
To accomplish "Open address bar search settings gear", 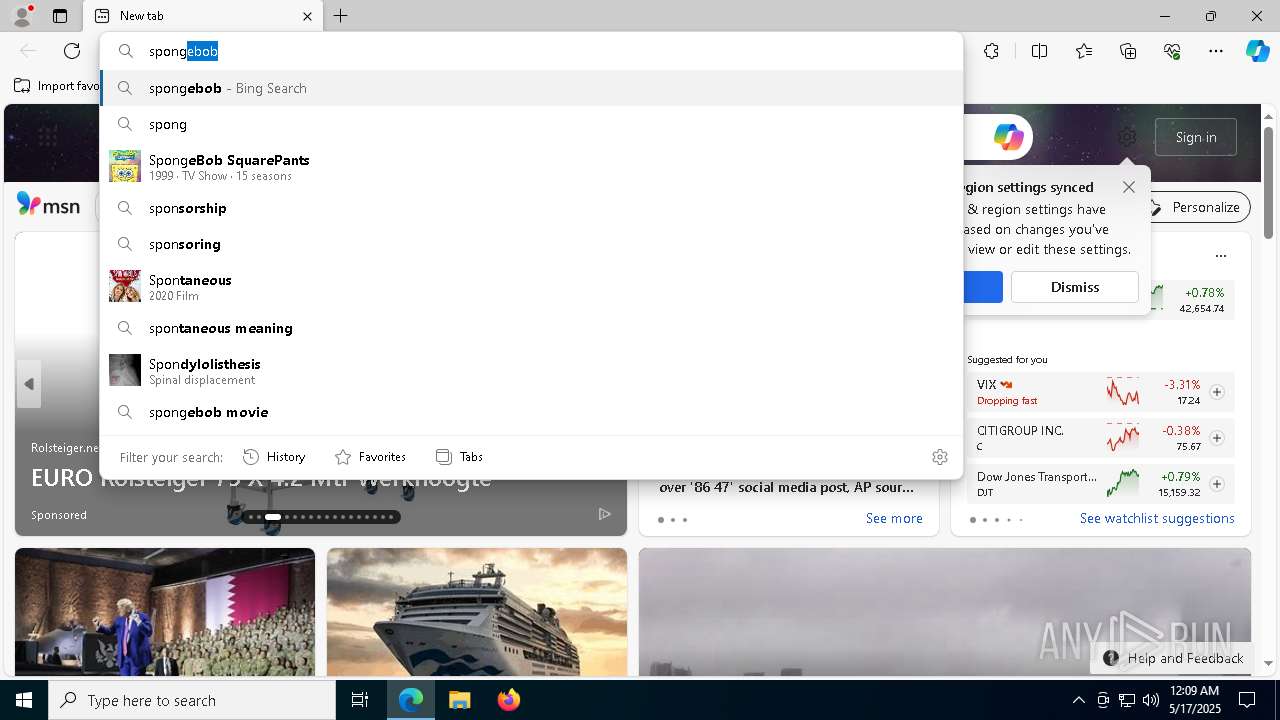I will [x=939, y=457].
